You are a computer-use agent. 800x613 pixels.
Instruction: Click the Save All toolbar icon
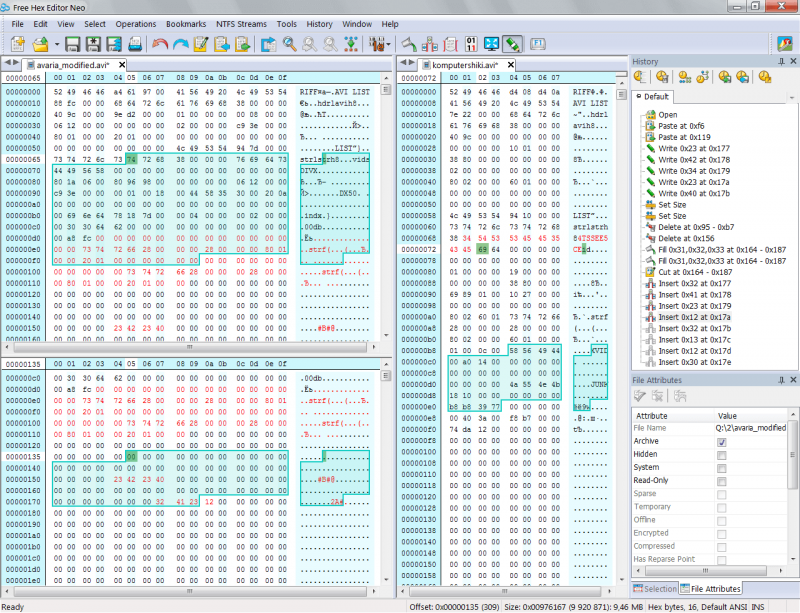[114, 44]
